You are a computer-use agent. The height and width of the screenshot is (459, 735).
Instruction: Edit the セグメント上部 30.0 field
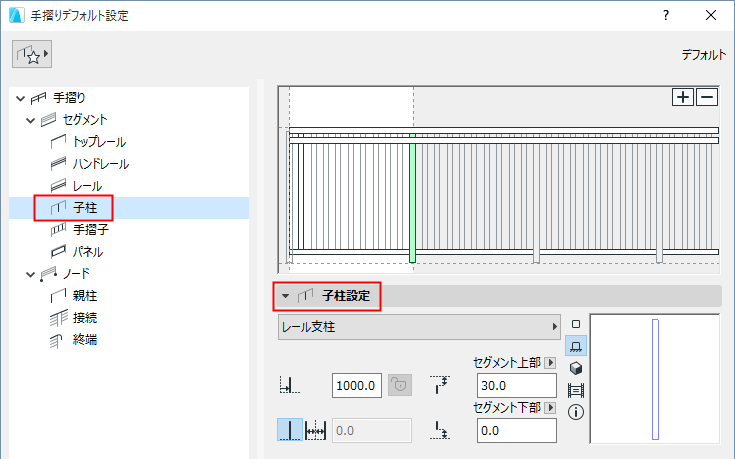click(517, 385)
